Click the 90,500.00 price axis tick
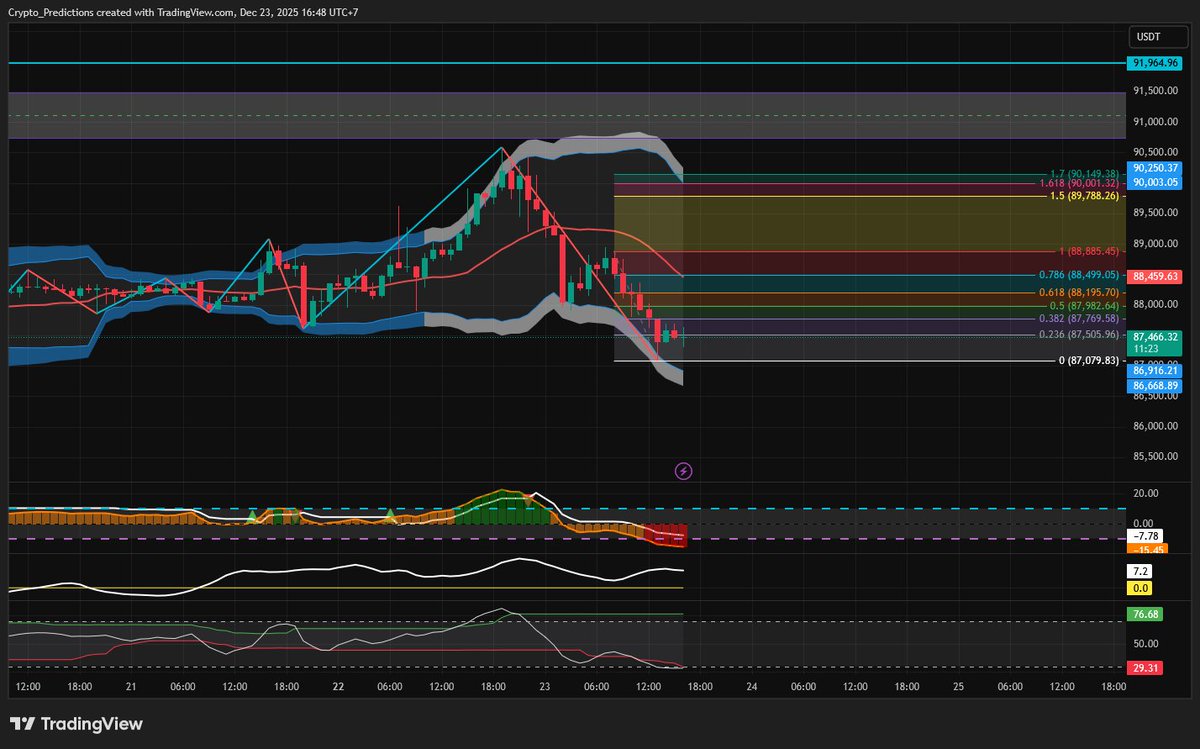The image size is (1200, 749). (x=1154, y=152)
